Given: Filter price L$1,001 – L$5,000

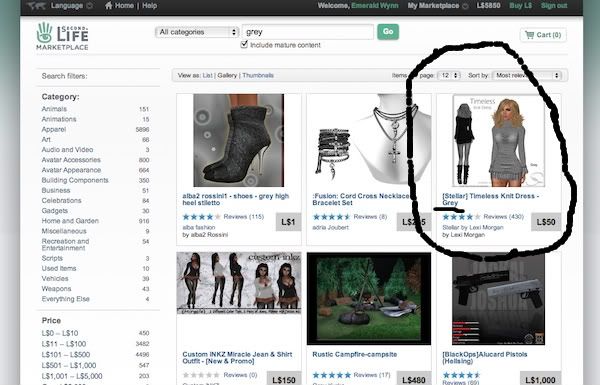Looking at the screenshot, I should (x=72, y=376).
